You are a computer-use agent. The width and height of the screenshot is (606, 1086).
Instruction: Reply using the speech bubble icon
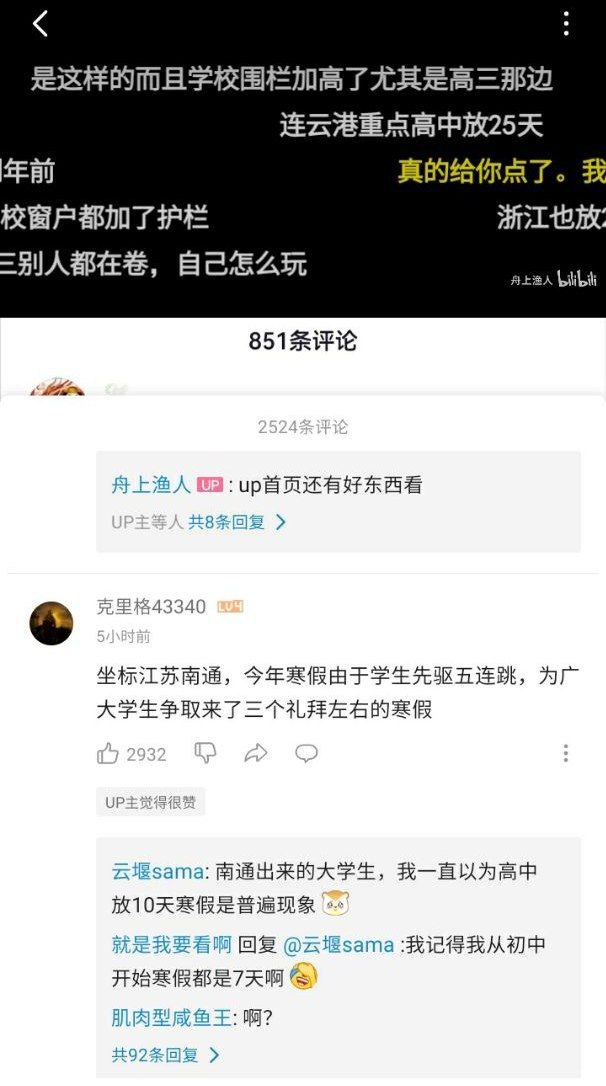coord(306,754)
